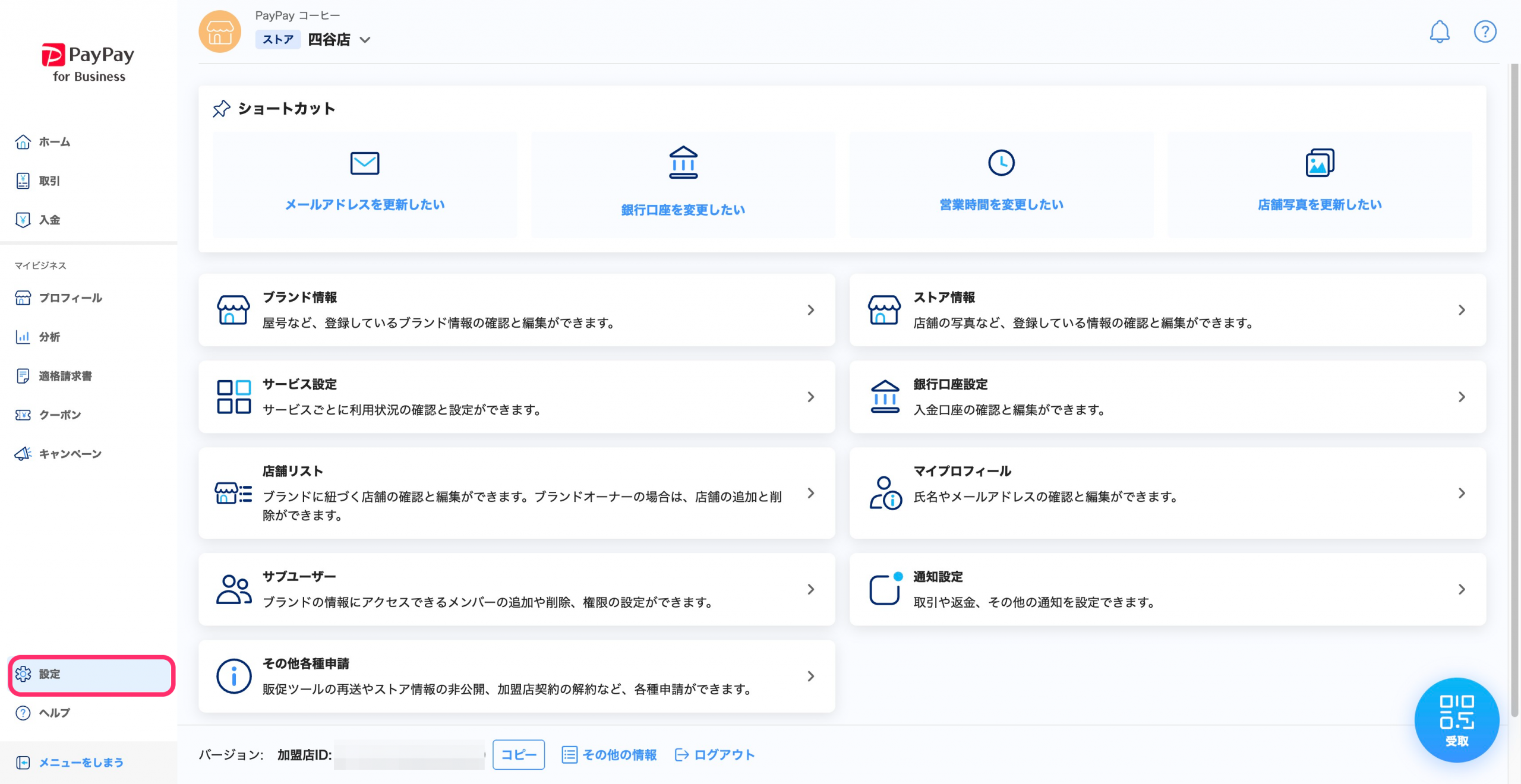Click the コピー button for 加盟店ID
Image resolution: width=1521 pixels, height=784 pixels.
click(x=518, y=754)
